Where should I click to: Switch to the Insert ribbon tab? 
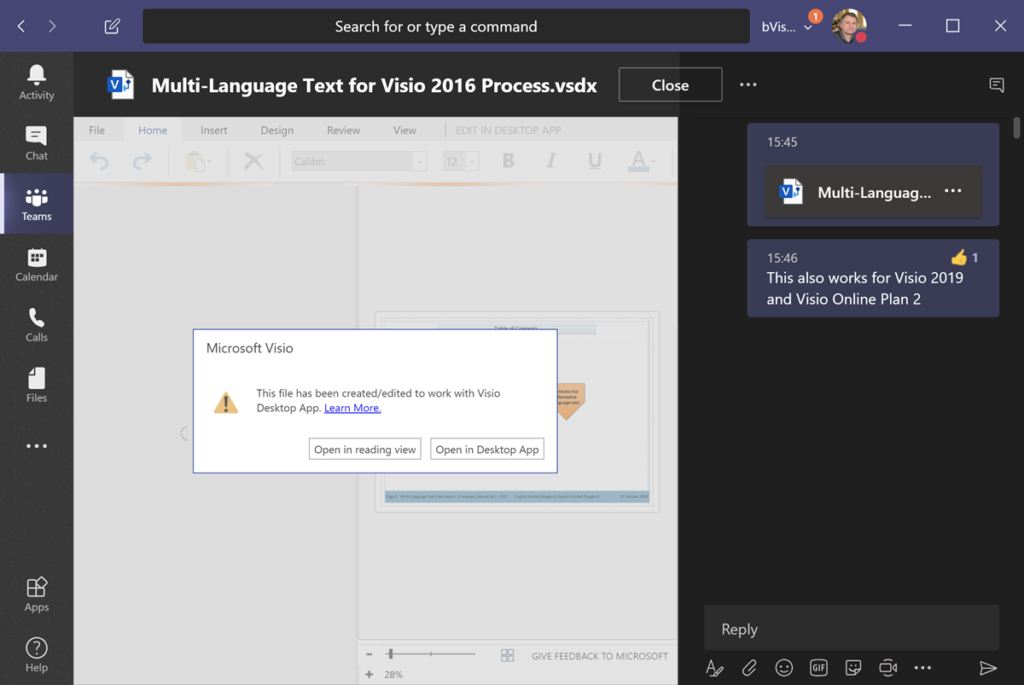tap(213, 130)
